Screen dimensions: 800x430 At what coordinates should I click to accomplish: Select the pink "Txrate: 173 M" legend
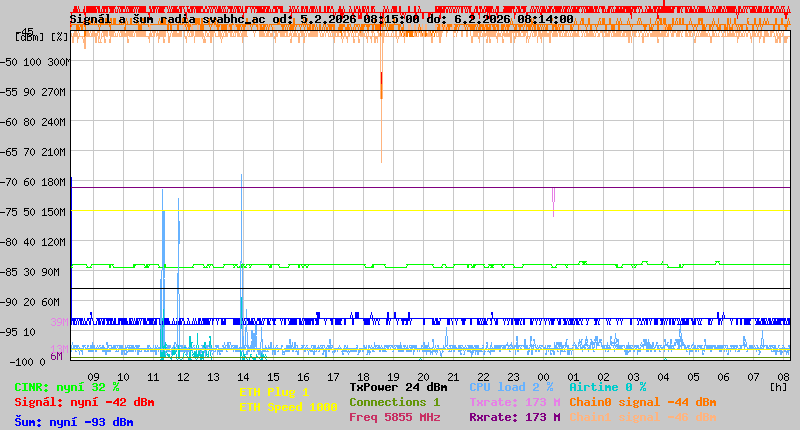coord(514,402)
